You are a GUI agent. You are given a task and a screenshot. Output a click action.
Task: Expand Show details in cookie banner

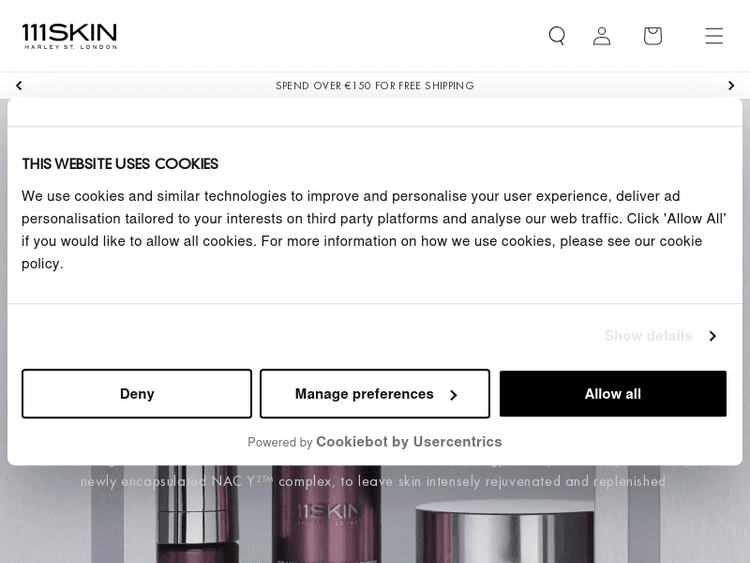pyautogui.click(x=648, y=336)
